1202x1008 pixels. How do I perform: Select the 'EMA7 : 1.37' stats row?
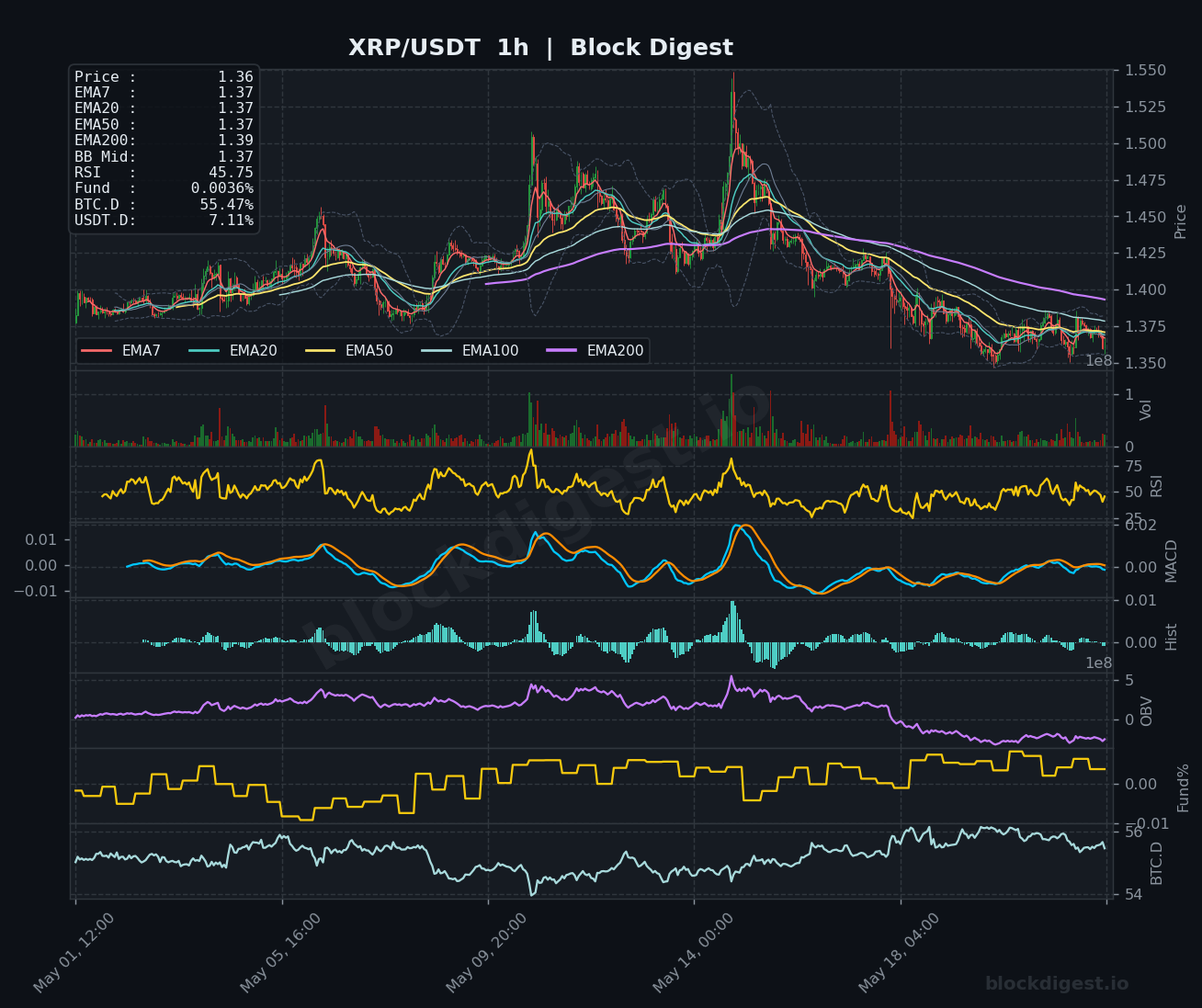164,93
